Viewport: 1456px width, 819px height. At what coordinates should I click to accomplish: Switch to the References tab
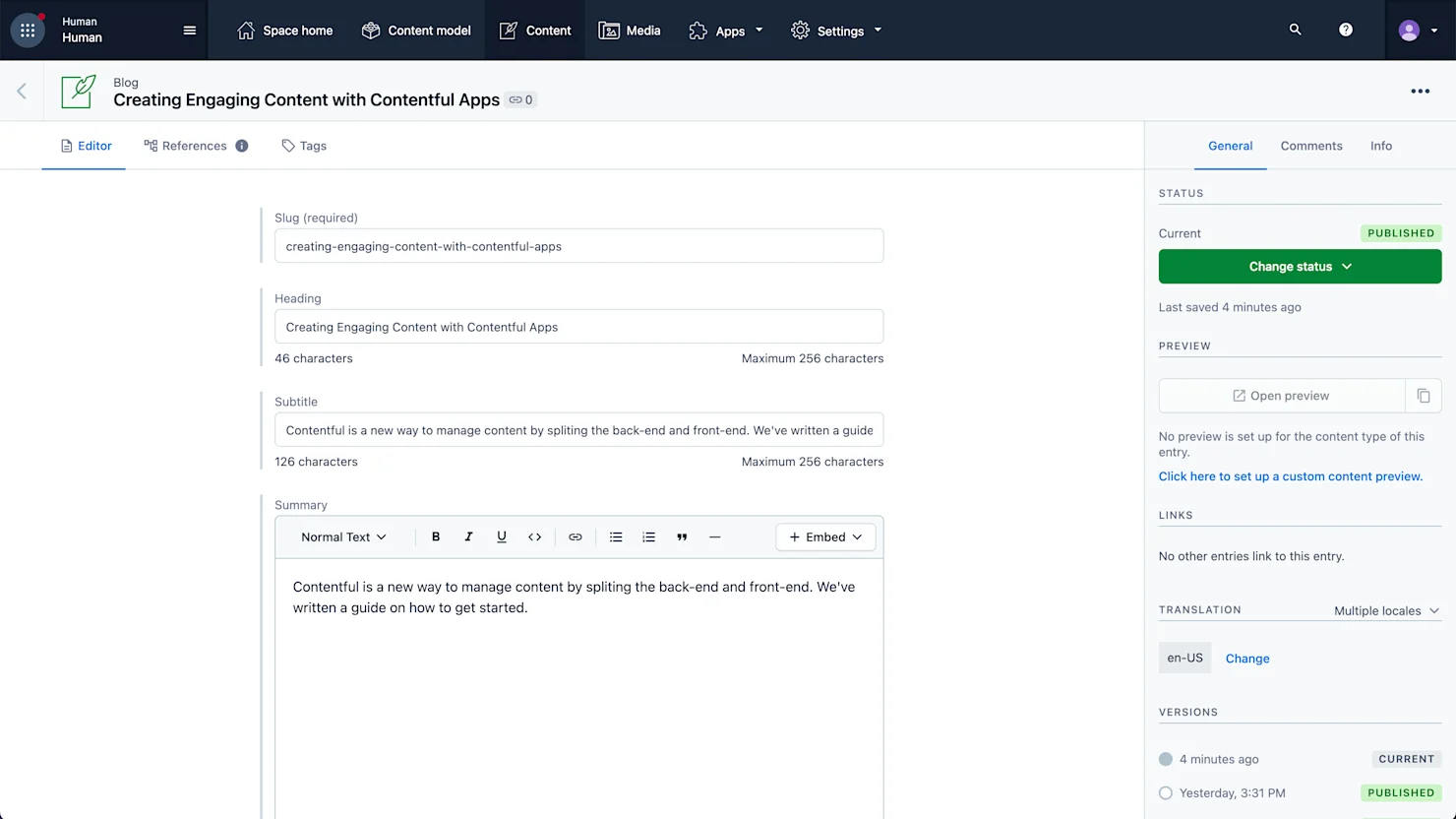point(185,146)
